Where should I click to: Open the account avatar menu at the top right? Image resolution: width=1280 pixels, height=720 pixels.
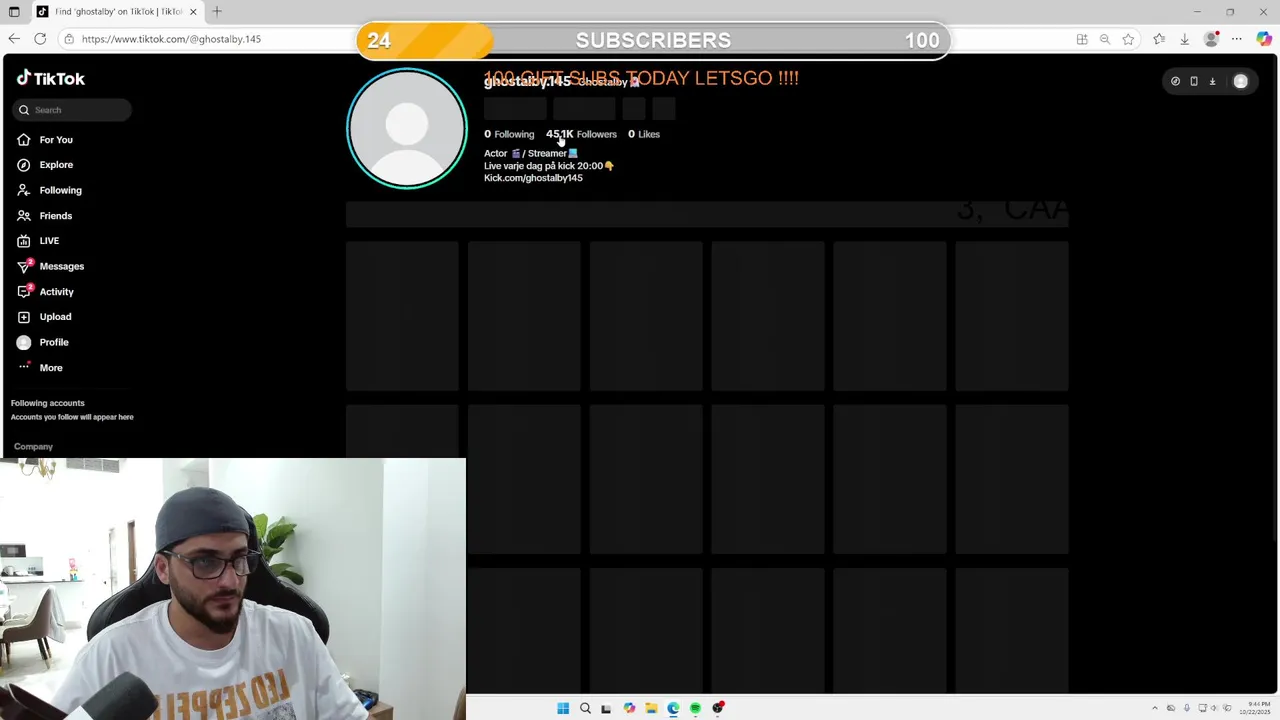1241,82
